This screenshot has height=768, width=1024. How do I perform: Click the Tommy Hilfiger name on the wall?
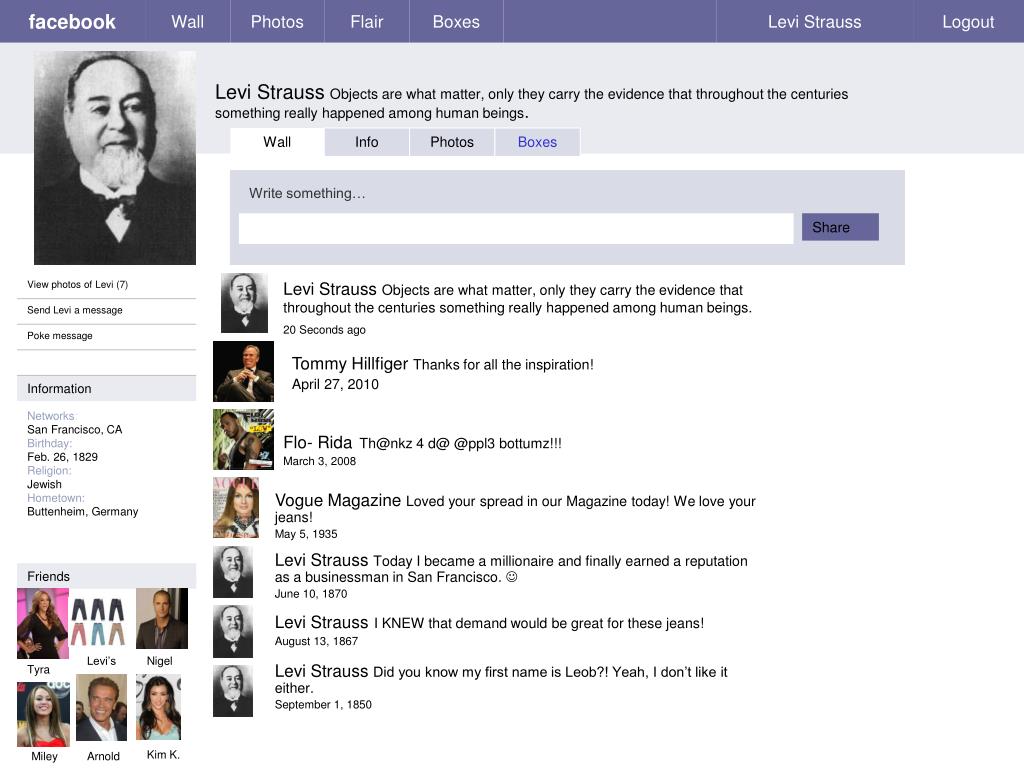point(349,364)
